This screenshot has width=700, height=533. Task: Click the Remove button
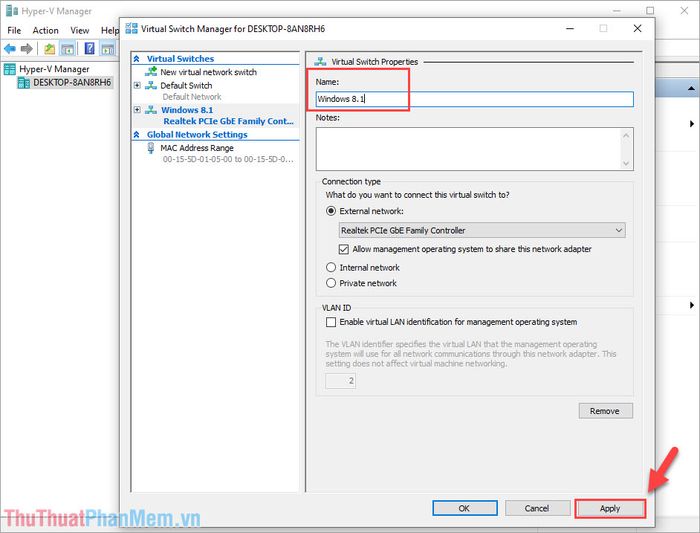pyautogui.click(x=605, y=411)
